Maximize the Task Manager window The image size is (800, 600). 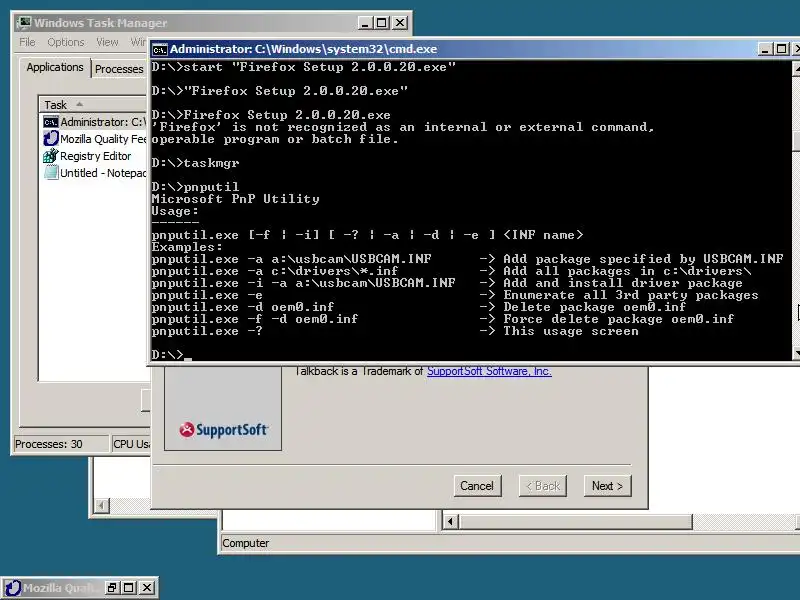click(x=382, y=23)
